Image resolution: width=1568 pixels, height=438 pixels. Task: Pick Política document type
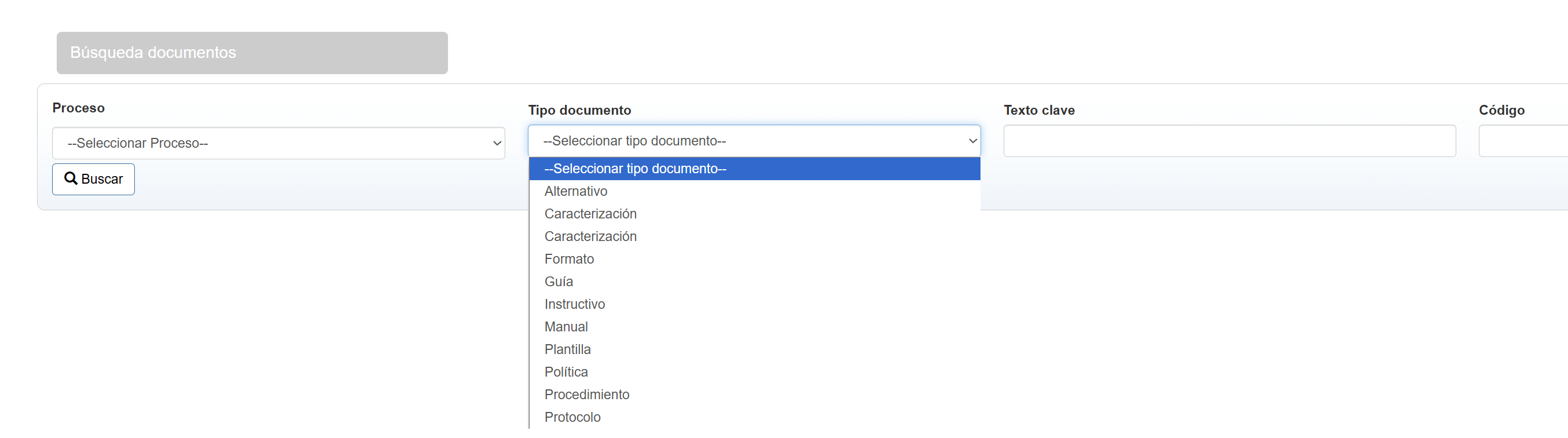tap(754, 371)
